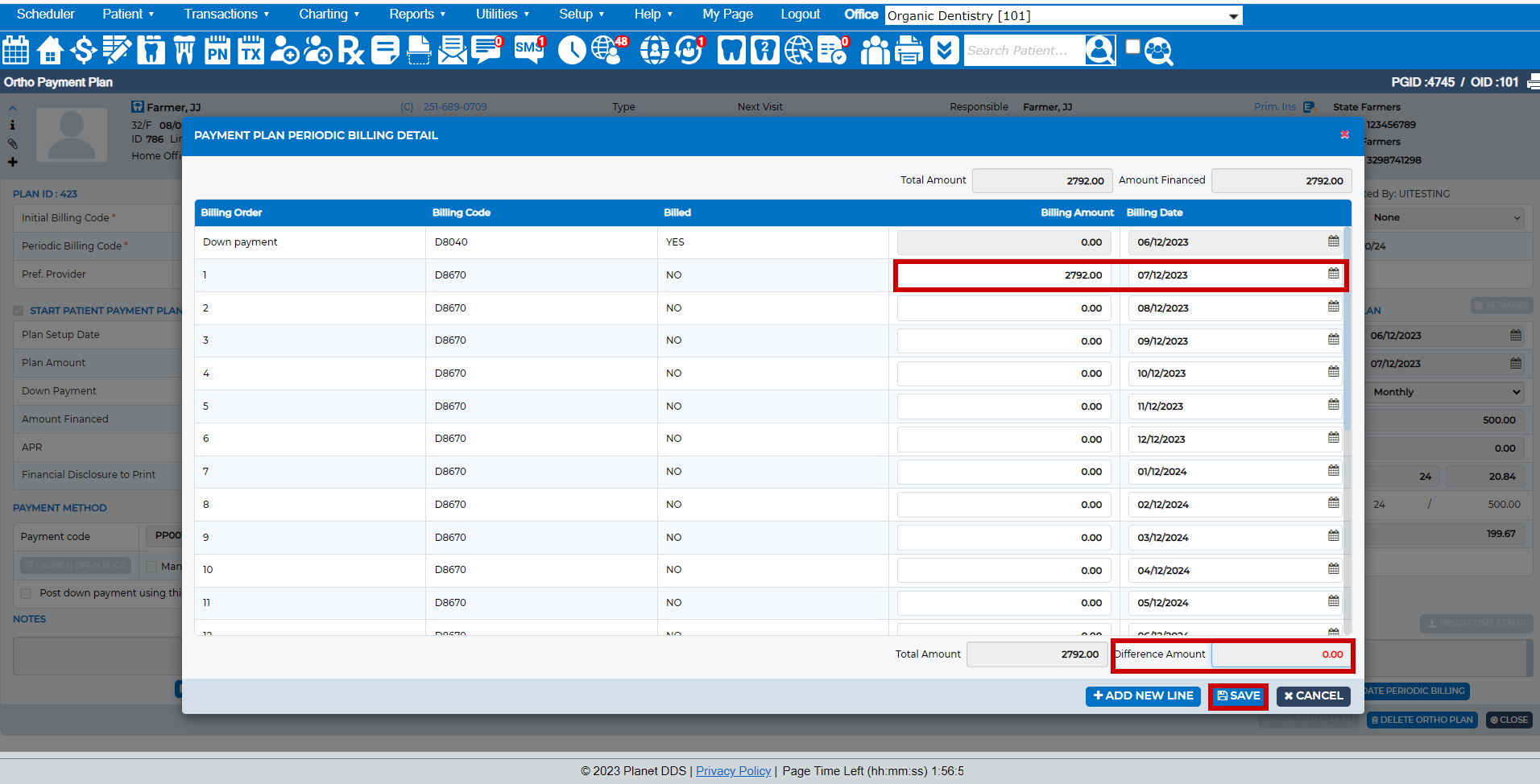Open the envelope letter icon
This screenshot has width=1540, height=784.
coord(453,50)
